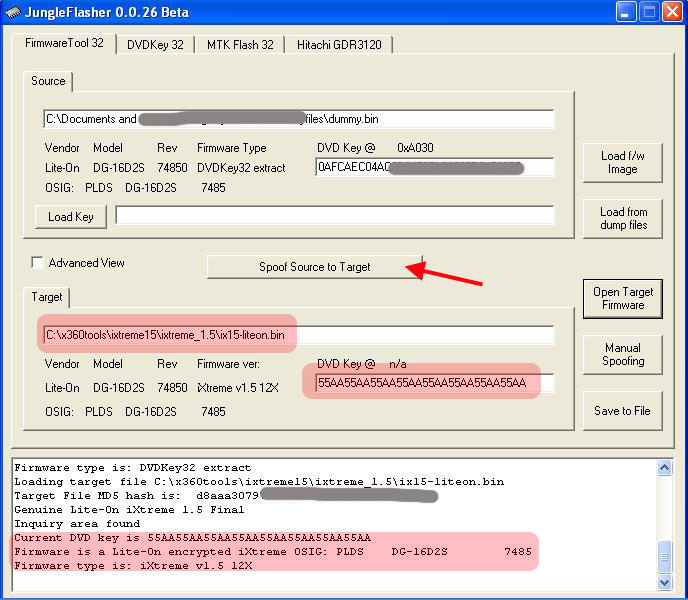Viewport: 688px width, 600px height.
Task: Click log line 'Genuine Lite-On iXtreme 1.5 Final'
Action: (x=129, y=510)
